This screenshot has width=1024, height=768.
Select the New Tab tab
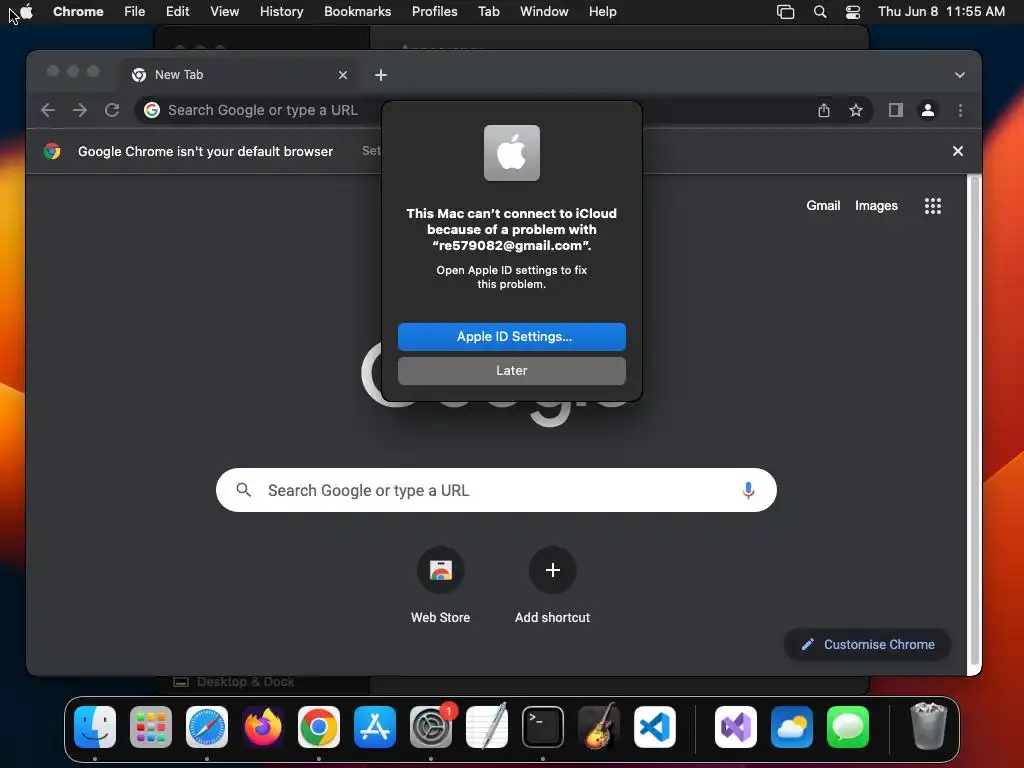point(238,75)
